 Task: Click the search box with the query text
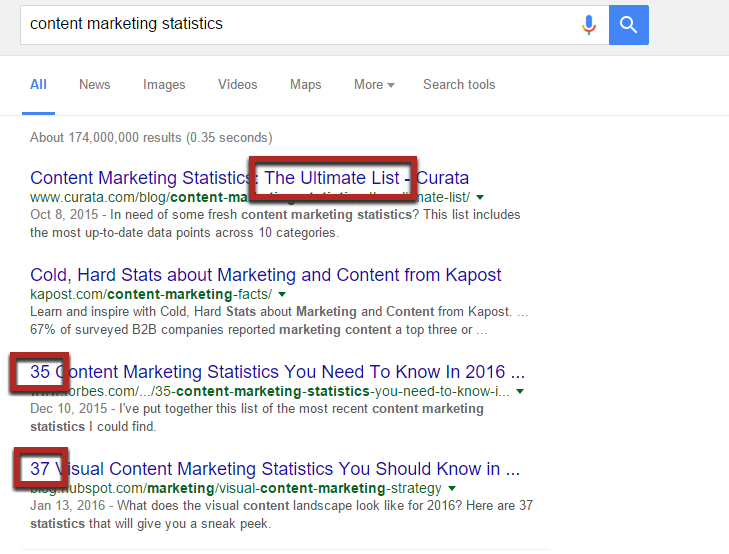[x=314, y=25]
